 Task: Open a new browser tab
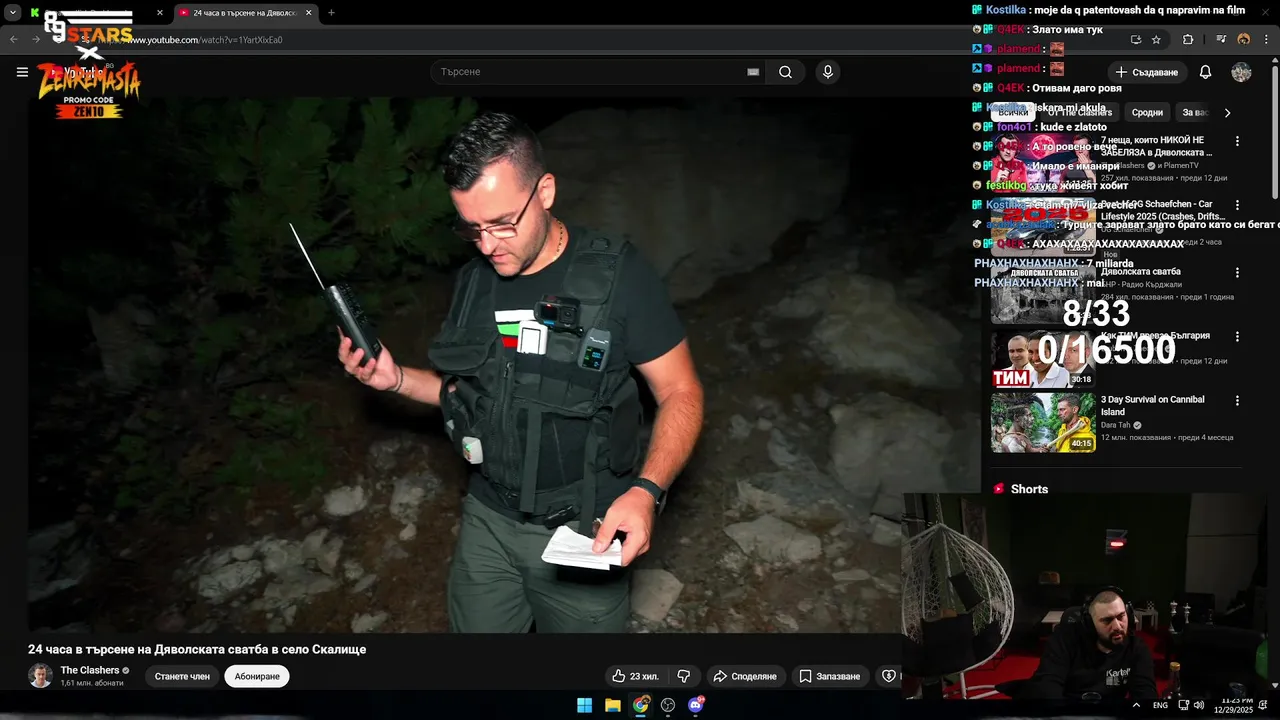[331, 13]
